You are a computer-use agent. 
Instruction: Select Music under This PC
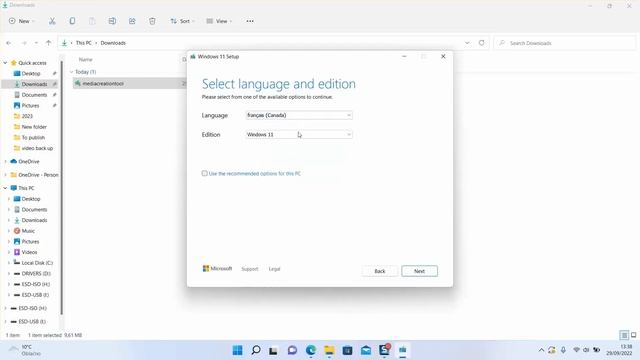[x=28, y=231]
